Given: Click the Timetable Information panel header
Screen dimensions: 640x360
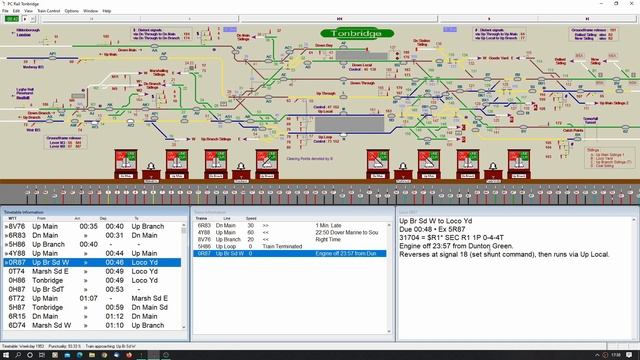Looking at the screenshot, I should (x=95, y=212).
